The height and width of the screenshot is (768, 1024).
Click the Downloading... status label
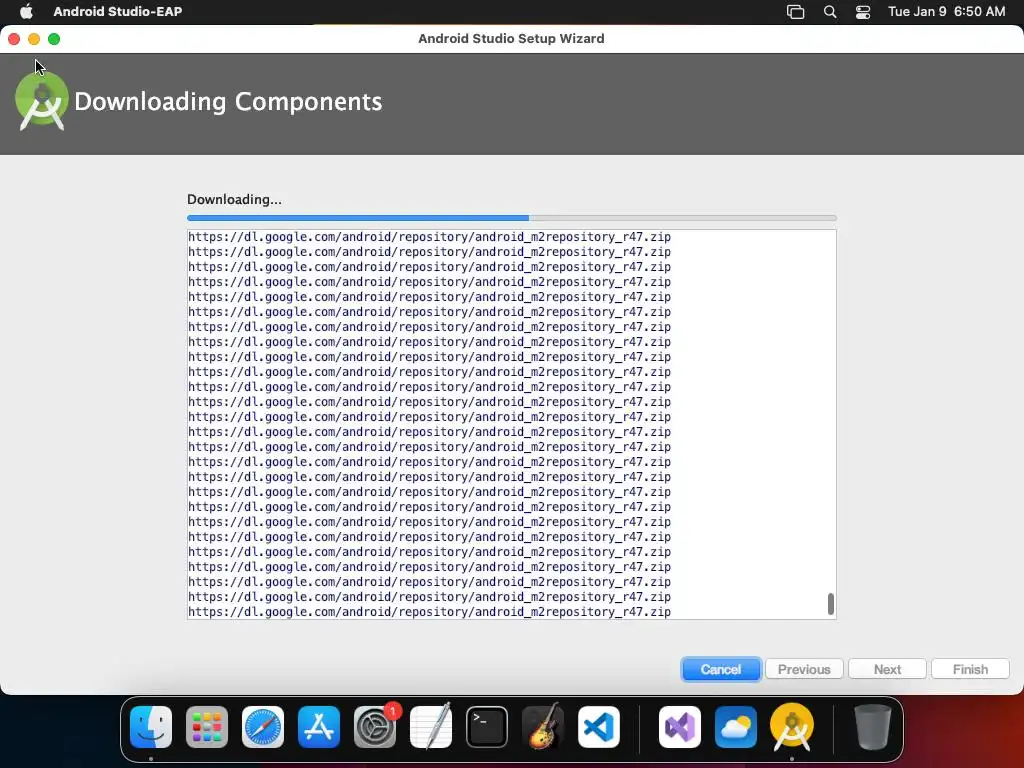234,200
